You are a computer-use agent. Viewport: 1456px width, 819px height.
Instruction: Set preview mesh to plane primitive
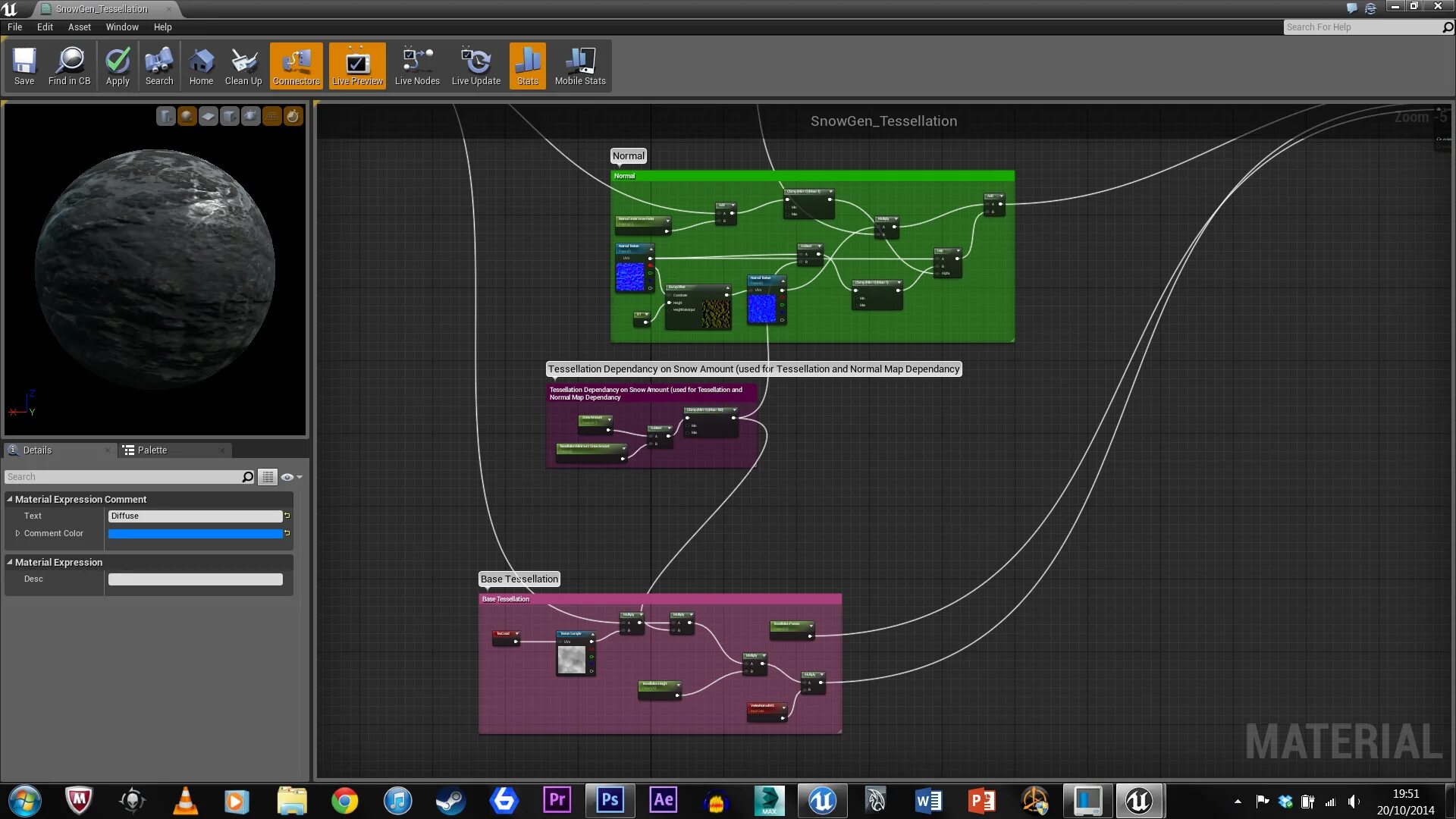(209, 116)
